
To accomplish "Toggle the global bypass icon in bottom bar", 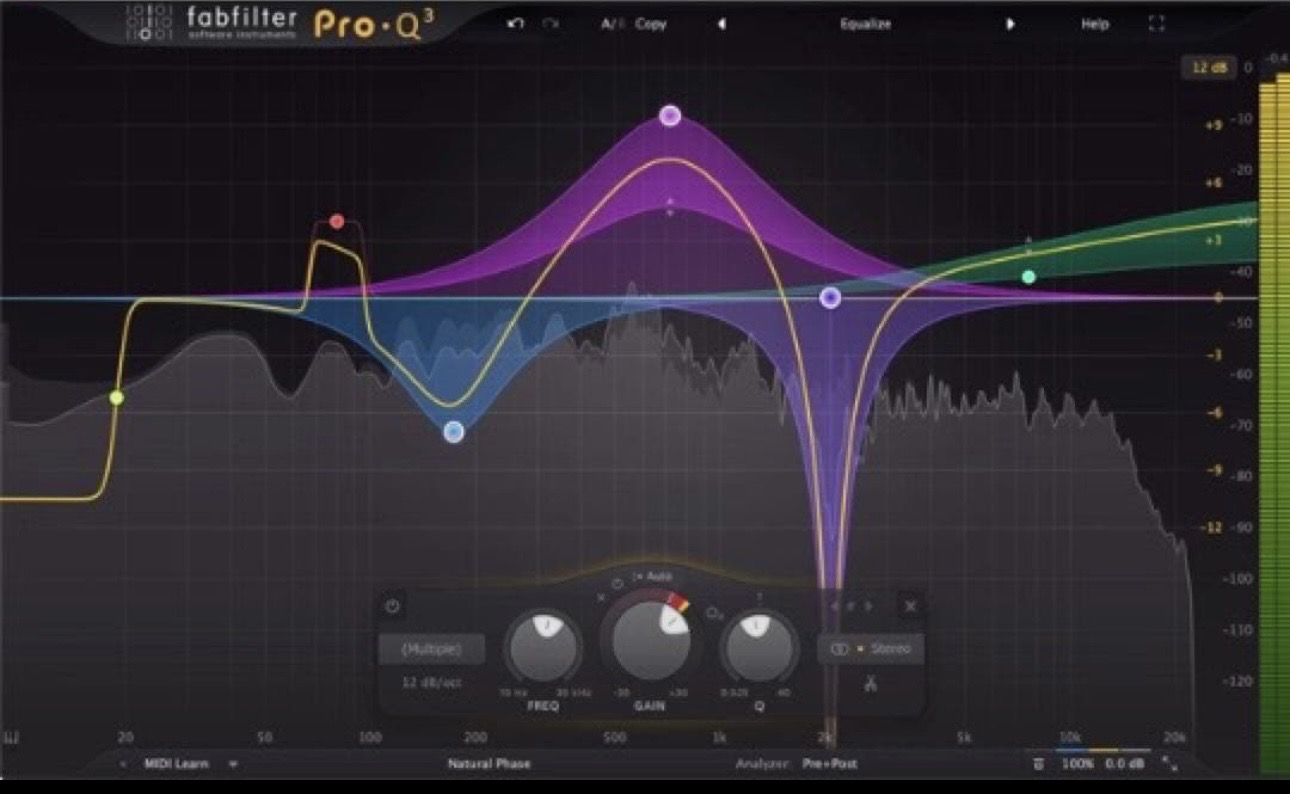I will [1038, 764].
